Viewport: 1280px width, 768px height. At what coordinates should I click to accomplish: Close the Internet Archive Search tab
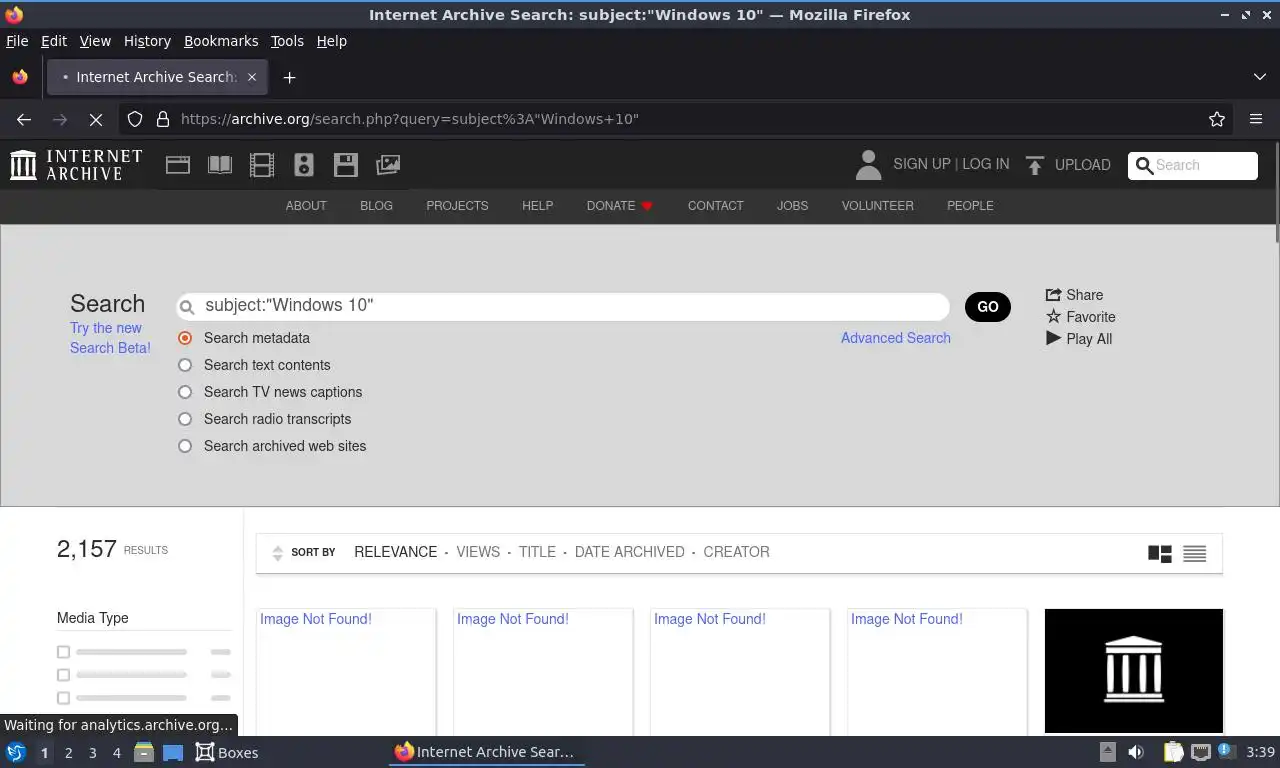252,77
